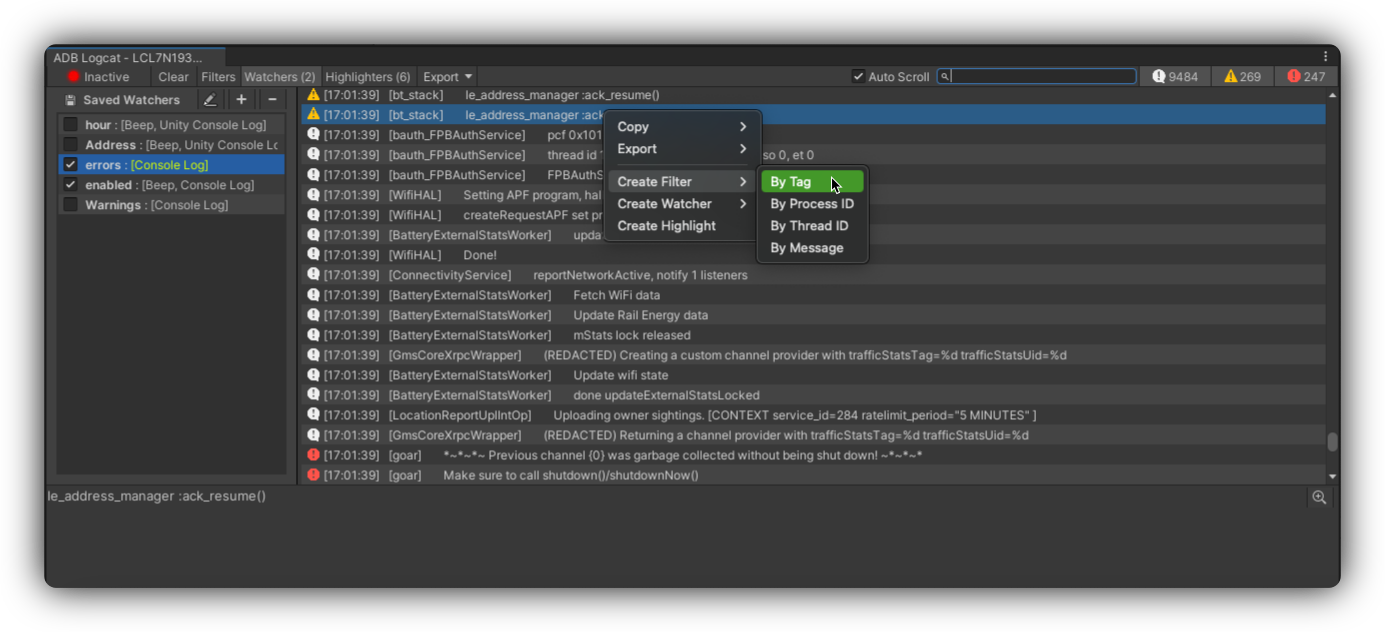
Task: Uncheck the errors watcher checkbox
Action: tap(71, 165)
